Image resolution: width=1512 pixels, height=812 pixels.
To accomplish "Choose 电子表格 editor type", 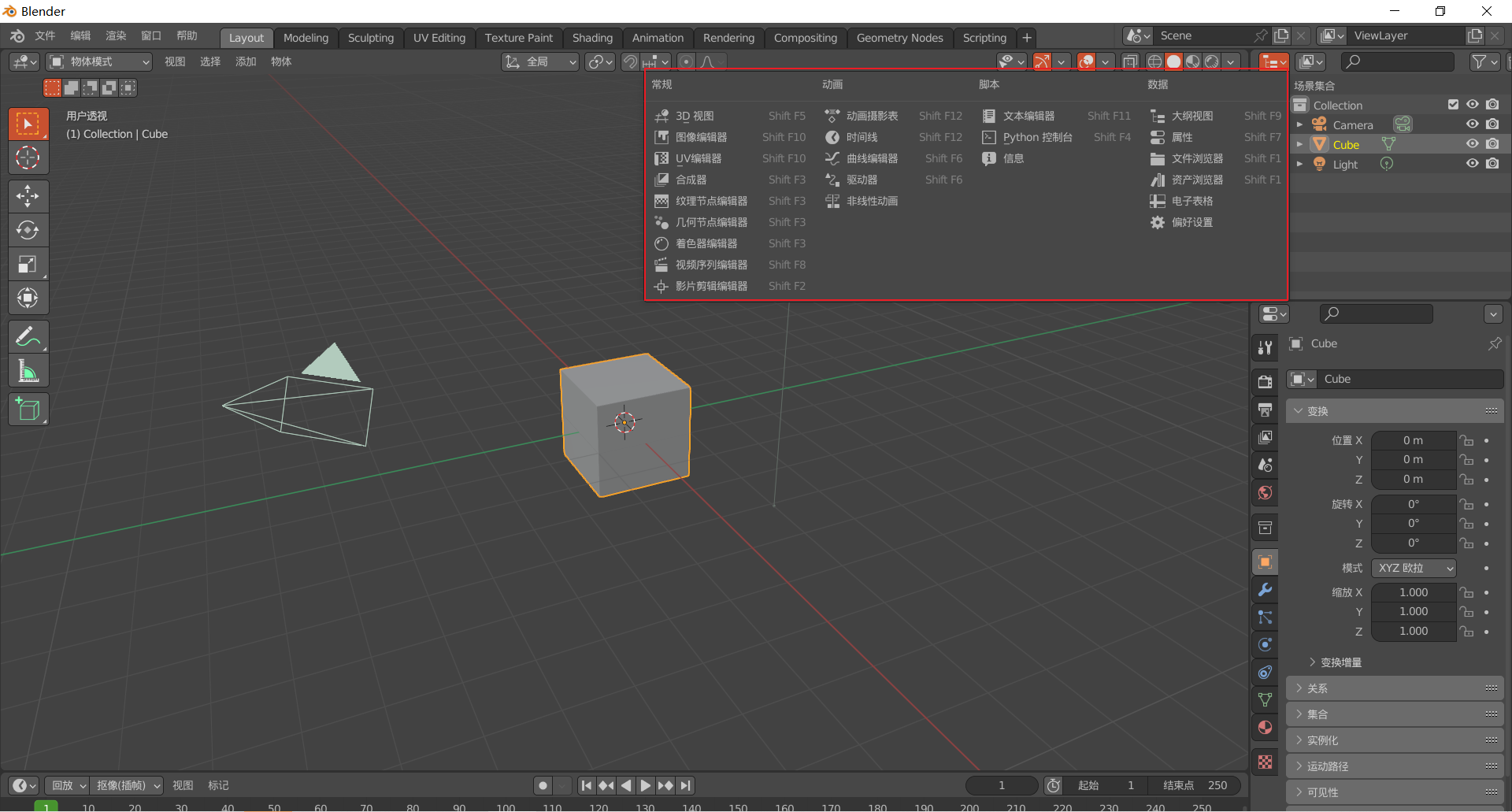I will click(1216, 201).
